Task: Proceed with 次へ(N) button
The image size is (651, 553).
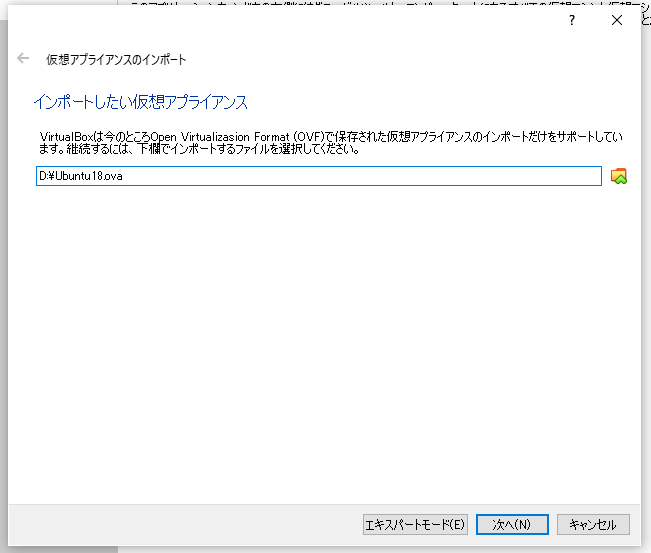Action: (512, 525)
